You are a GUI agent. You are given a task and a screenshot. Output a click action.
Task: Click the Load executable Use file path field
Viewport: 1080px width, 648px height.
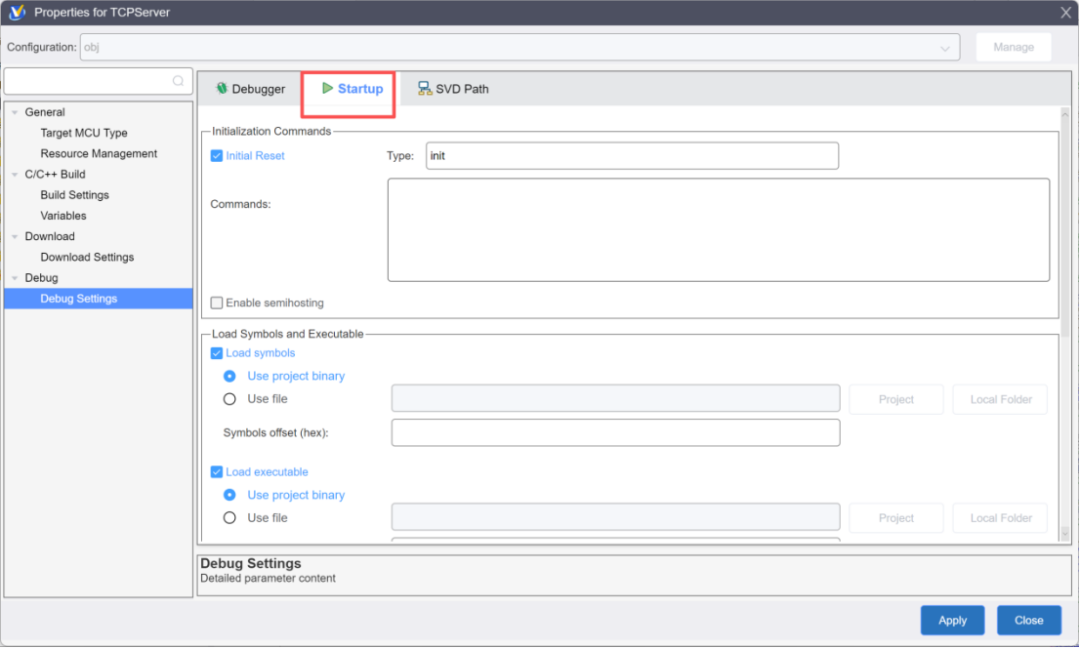616,517
